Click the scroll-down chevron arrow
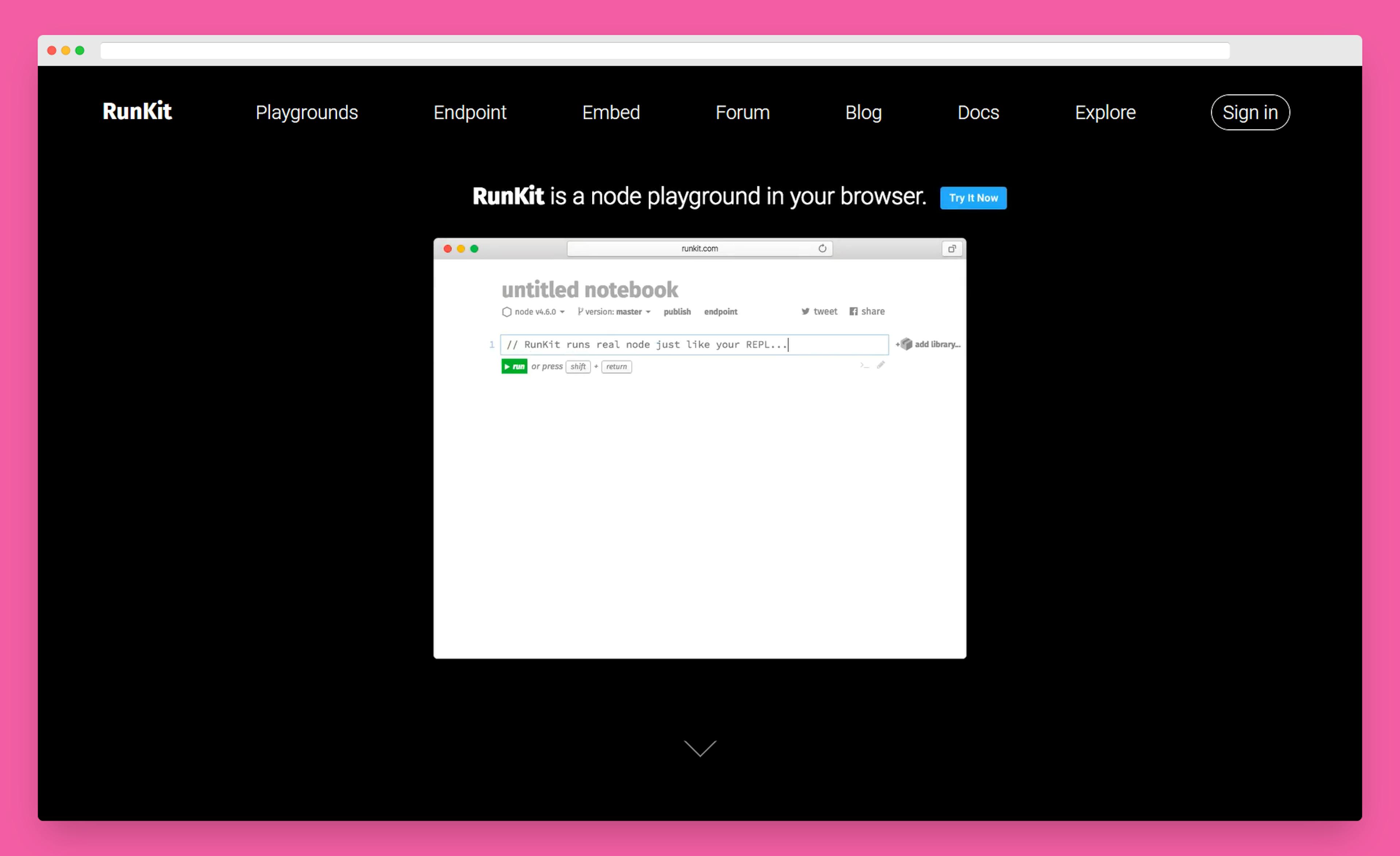This screenshot has width=1400, height=856. [700, 748]
